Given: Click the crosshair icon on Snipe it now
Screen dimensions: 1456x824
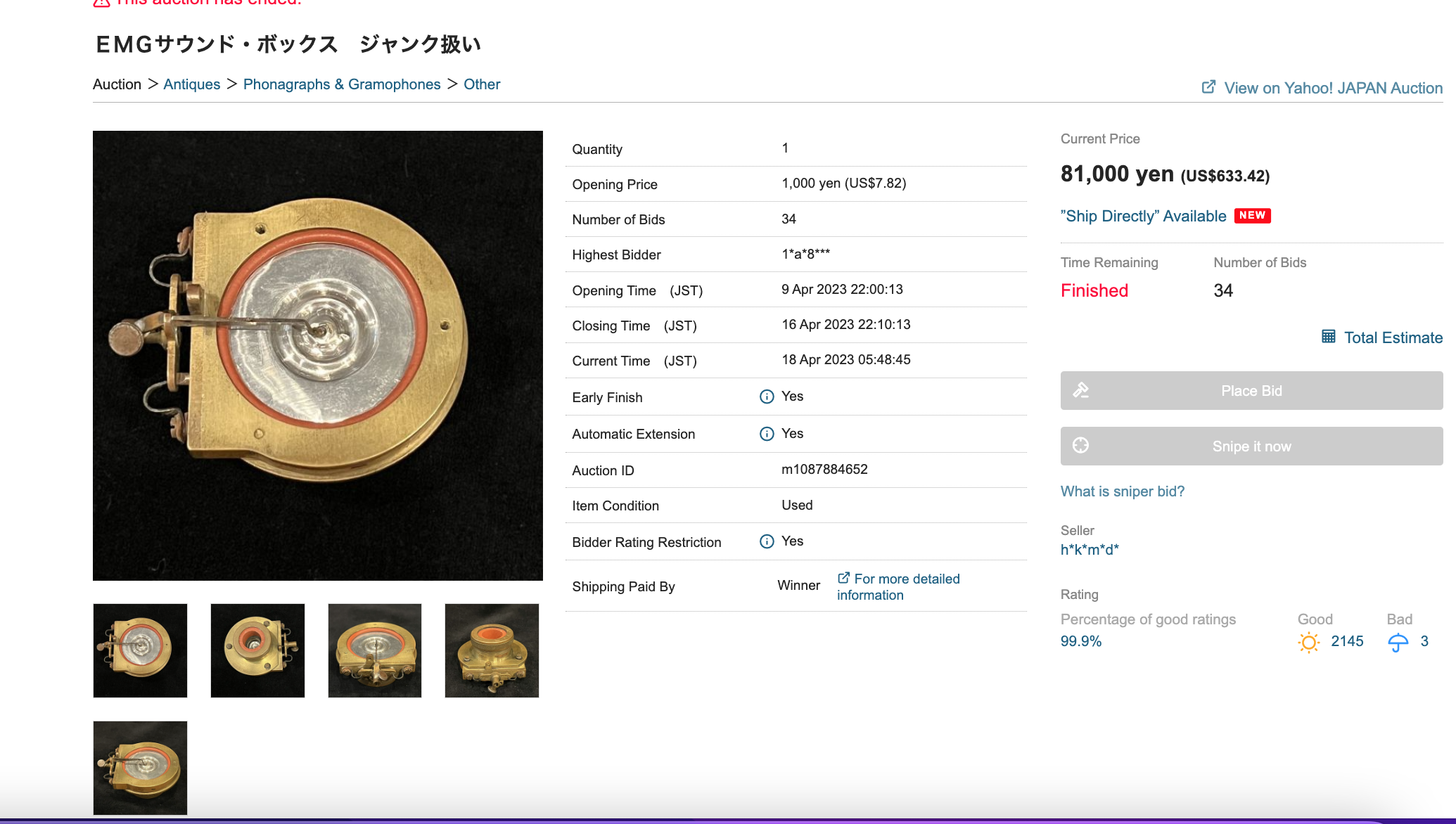Looking at the screenshot, I should (1081, 446).
